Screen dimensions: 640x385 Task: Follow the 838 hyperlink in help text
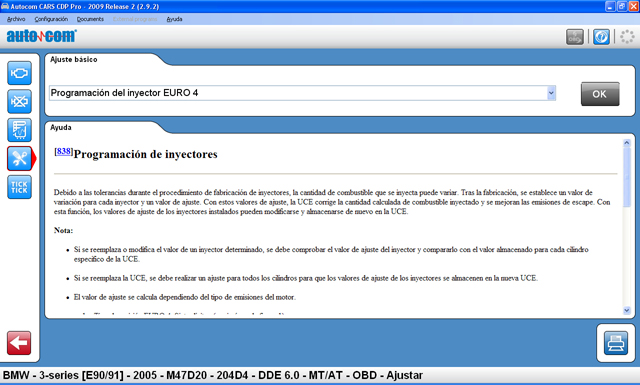coord(63,151)
